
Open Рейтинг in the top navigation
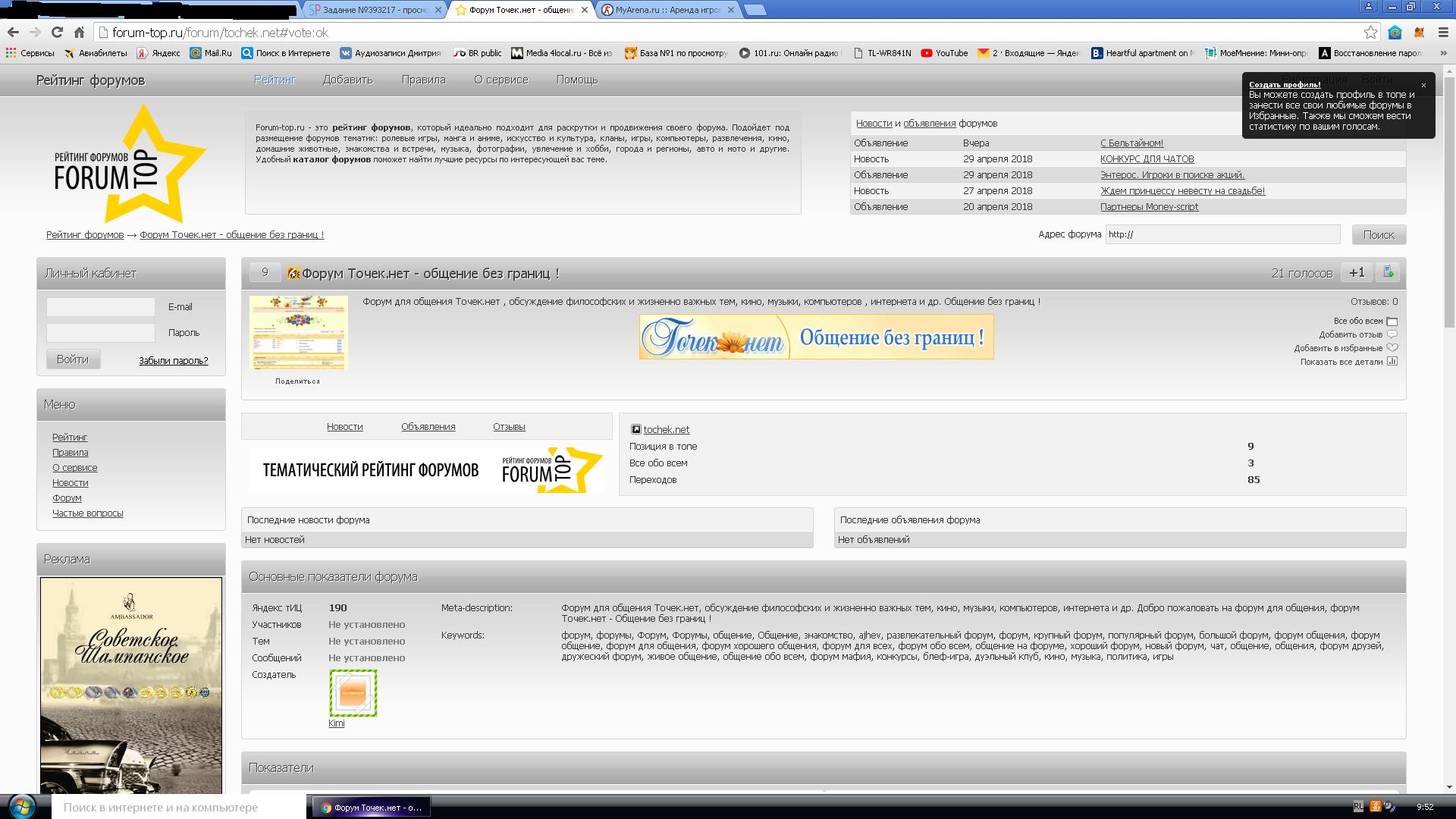(x=275, y=80)
